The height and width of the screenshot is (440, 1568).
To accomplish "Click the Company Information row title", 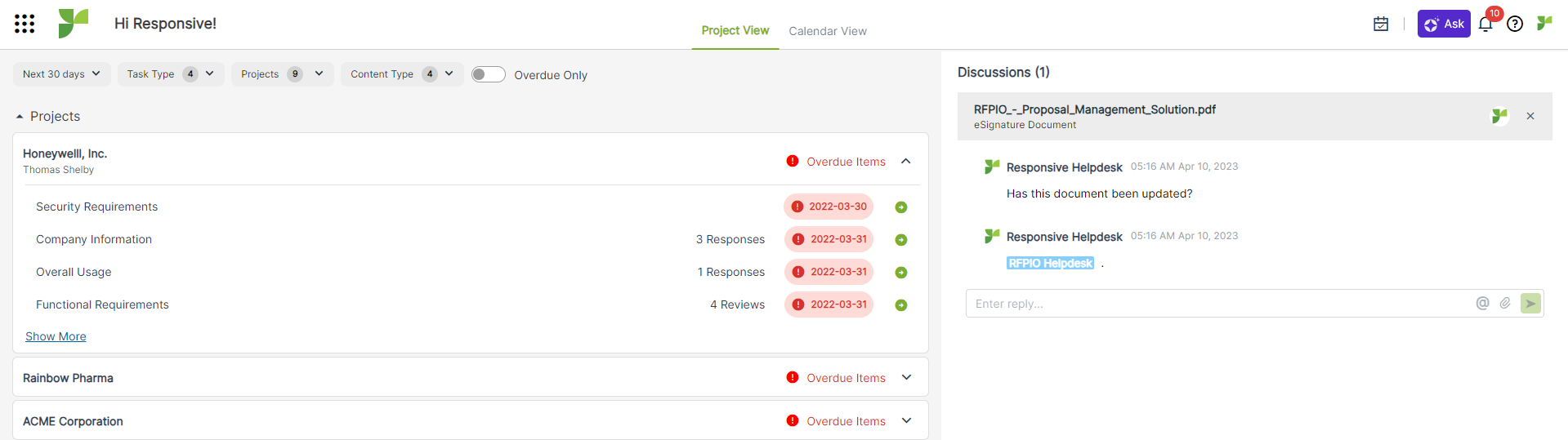I will click(x=94, y=239).
